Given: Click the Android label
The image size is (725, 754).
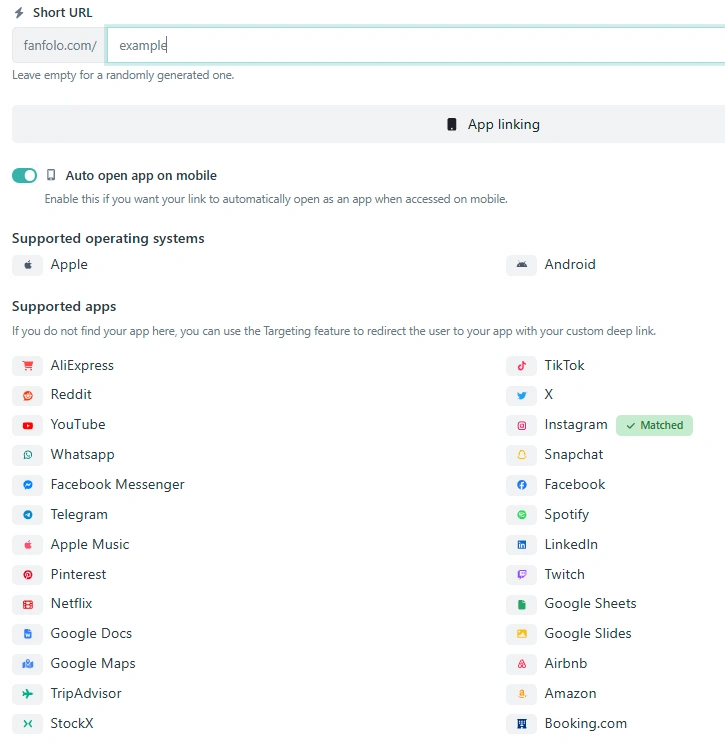Looking at the screenshot, I should point(570,264).
